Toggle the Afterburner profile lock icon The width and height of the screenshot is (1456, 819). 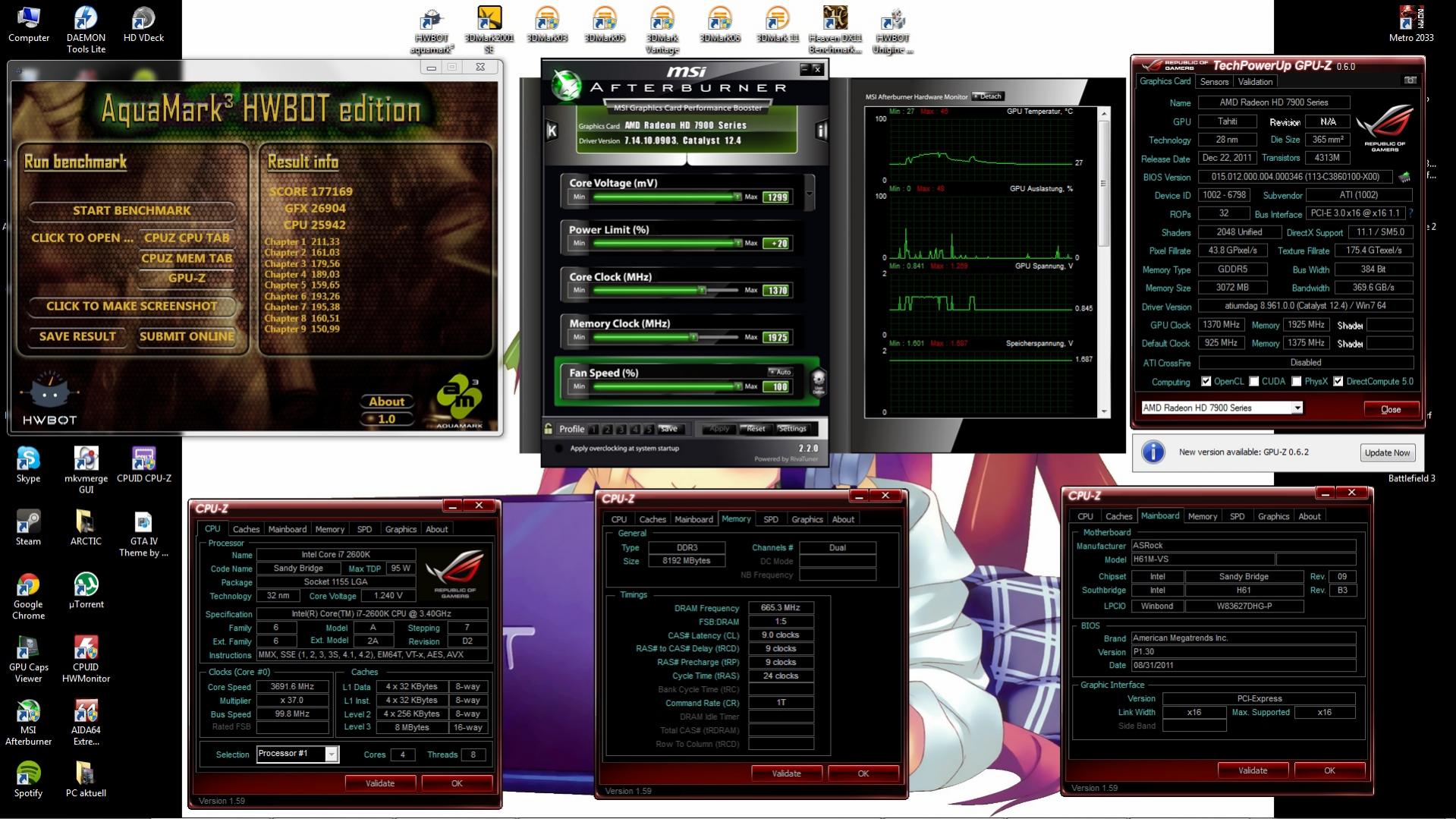[548, 429]
